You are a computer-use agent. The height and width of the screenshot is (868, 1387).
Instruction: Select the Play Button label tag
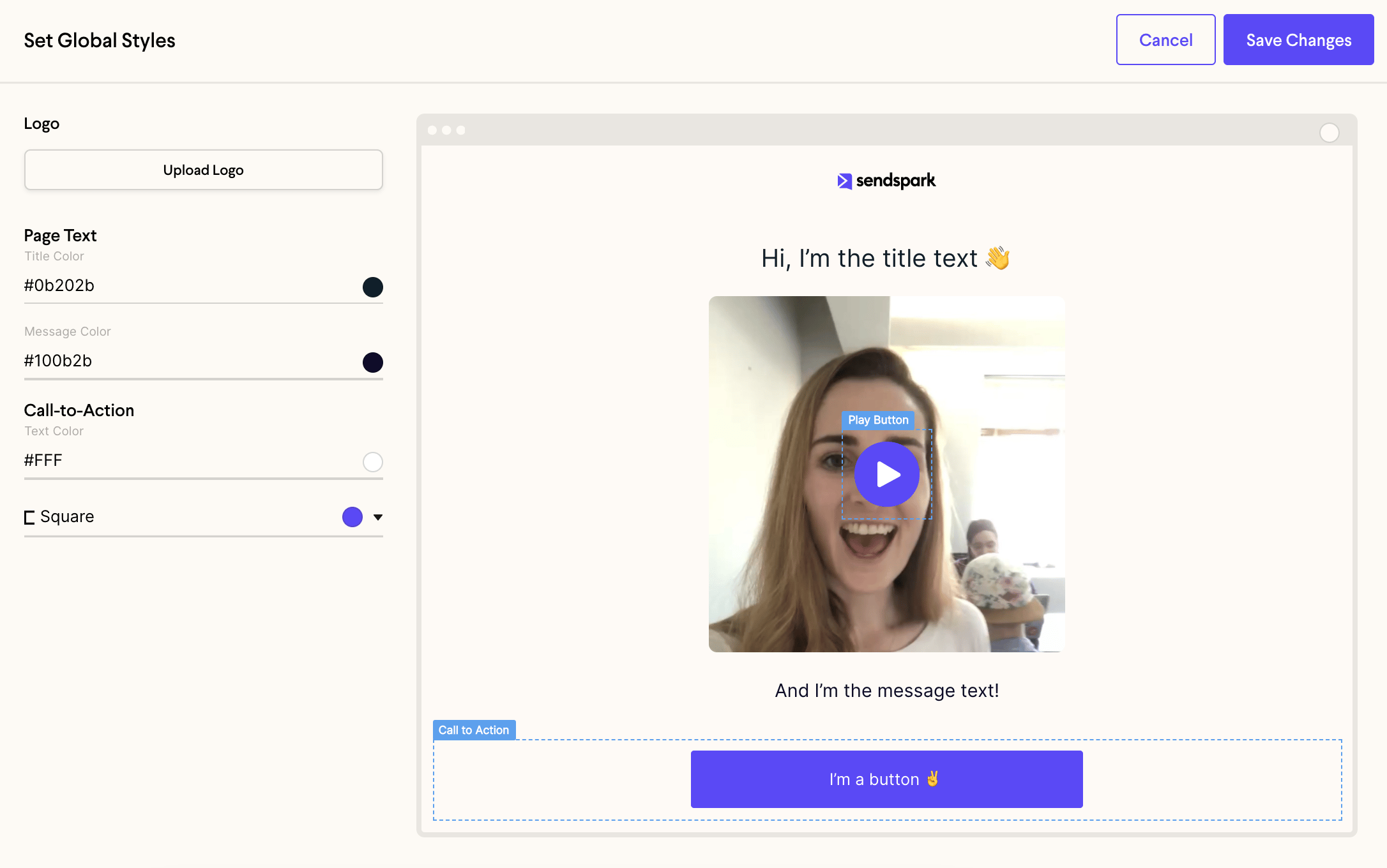coord(878,420)
